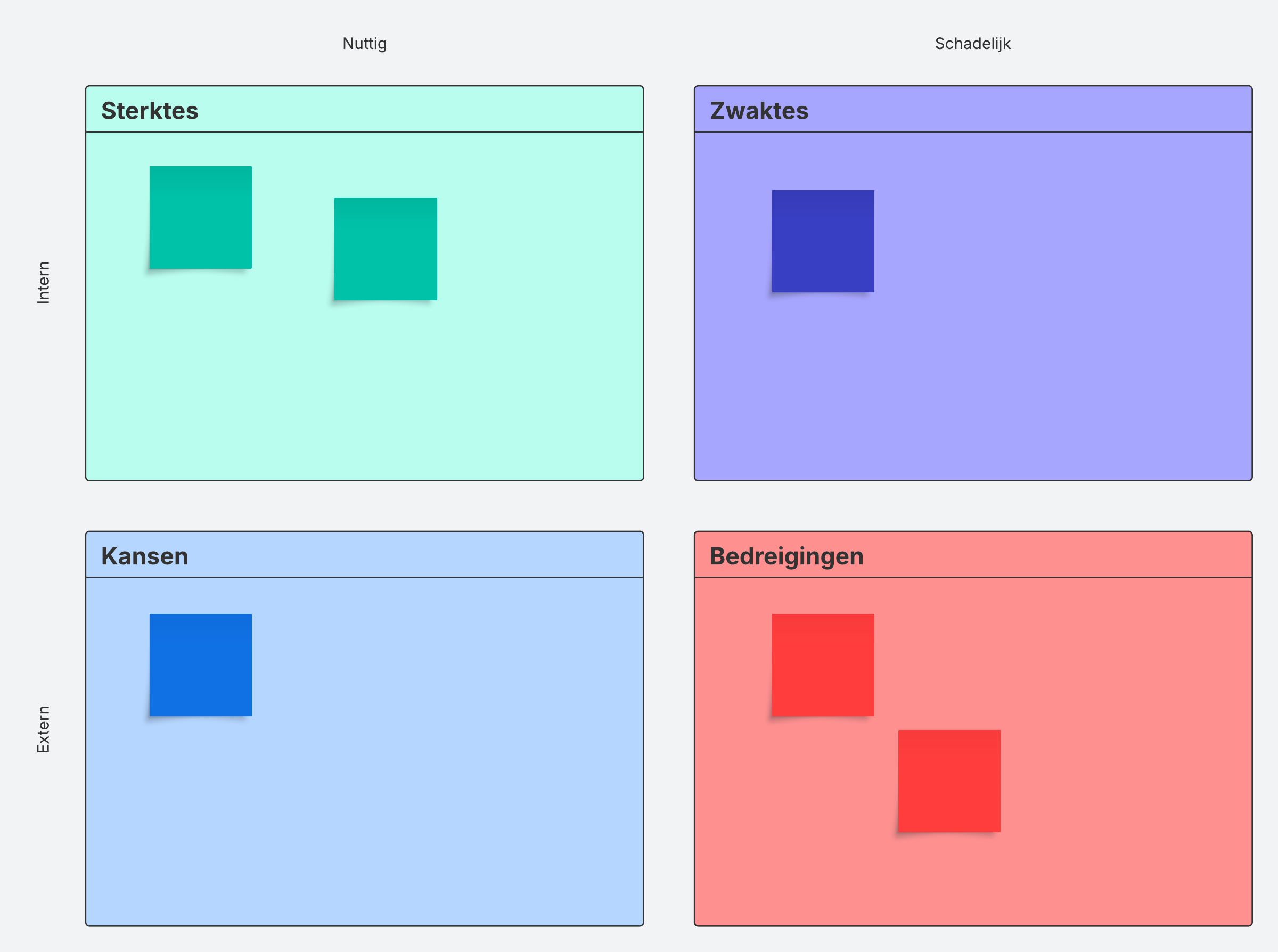Click the lower red sticky note in Bedreigingen
Image resolution: width=1278 pixels, height=952 pixels.
[x=949, y=781]
